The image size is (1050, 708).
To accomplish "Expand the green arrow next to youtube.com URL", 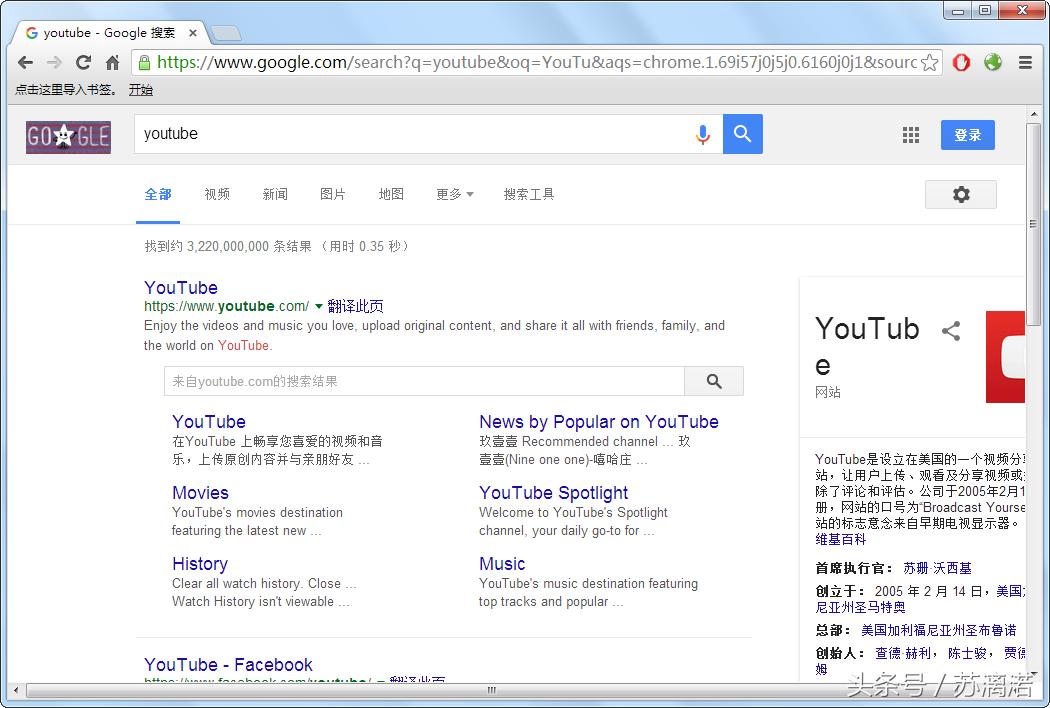I will click(319, 306).
